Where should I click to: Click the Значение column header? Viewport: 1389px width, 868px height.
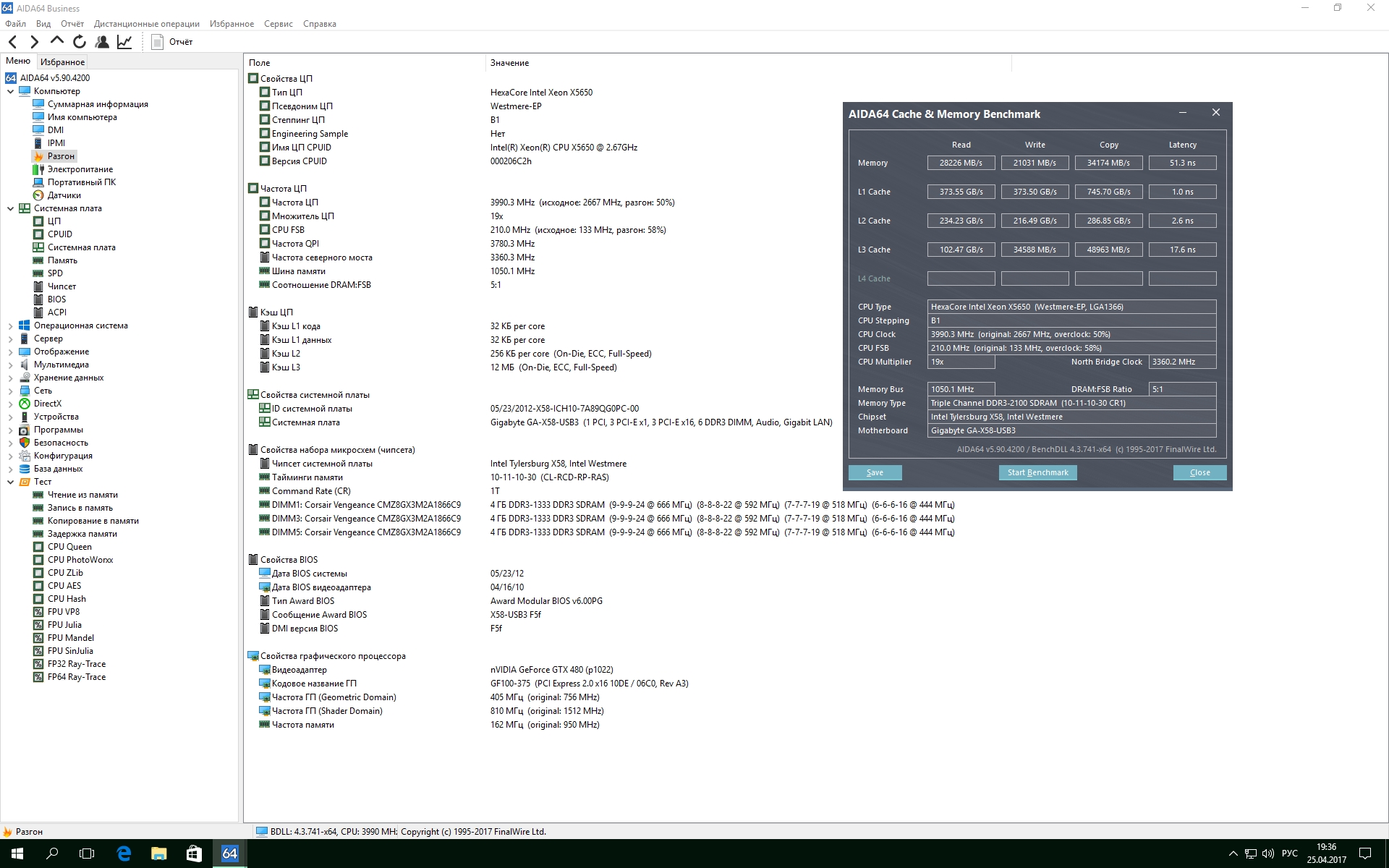click(x=509, y=63)
